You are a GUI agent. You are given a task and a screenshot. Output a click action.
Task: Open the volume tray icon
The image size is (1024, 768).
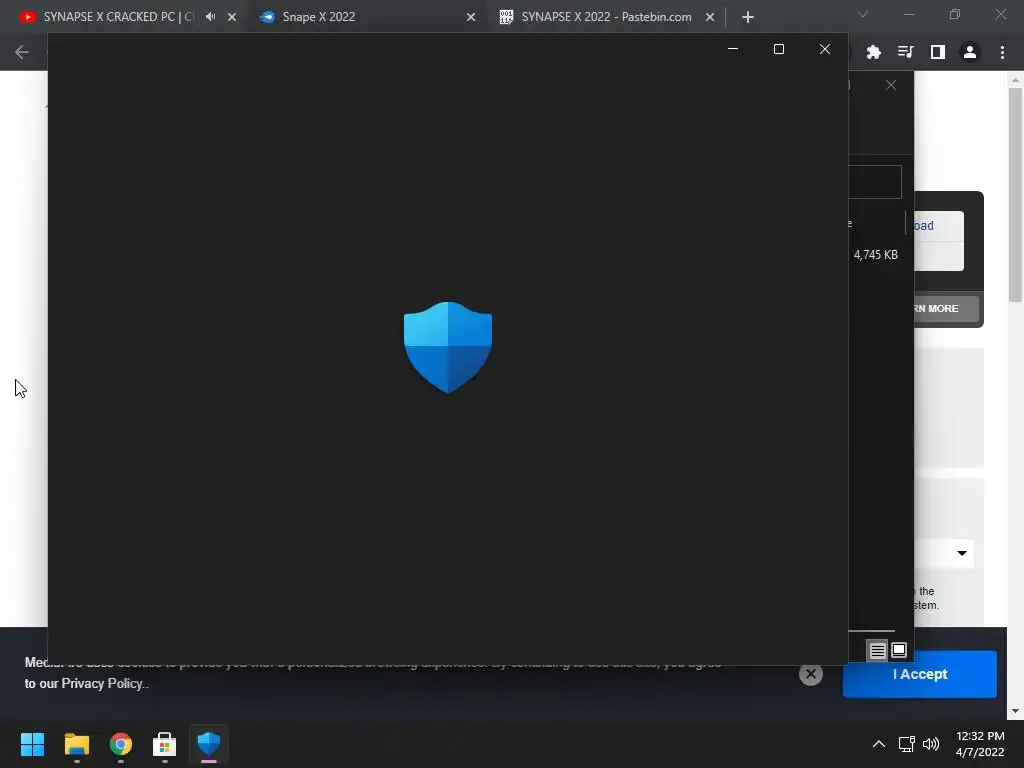[x=931, y=744]
